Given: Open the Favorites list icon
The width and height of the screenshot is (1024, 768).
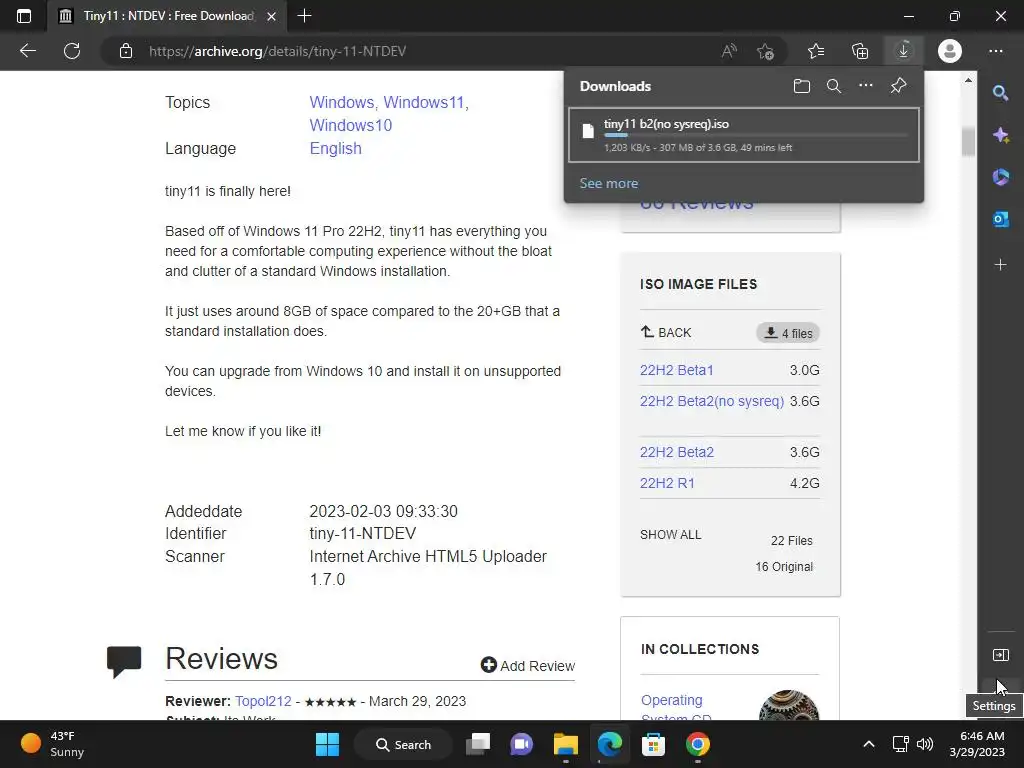Looking at the screenshot, I should click(x=816, y=51).
